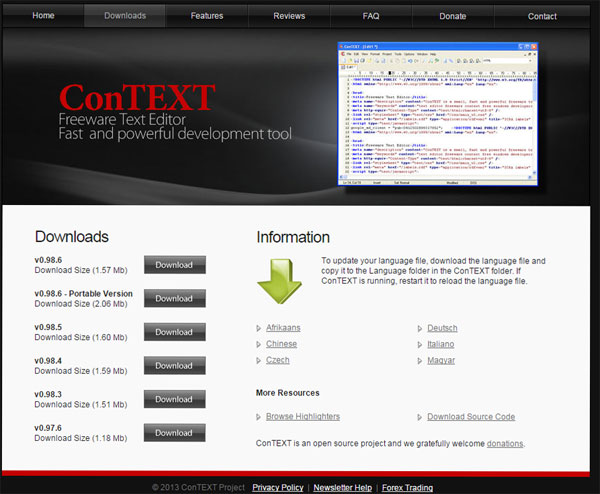Click the 'Freeware Text Editor' tagline
The height and width of the screenshot is (494, 600).
pos(122,119)
